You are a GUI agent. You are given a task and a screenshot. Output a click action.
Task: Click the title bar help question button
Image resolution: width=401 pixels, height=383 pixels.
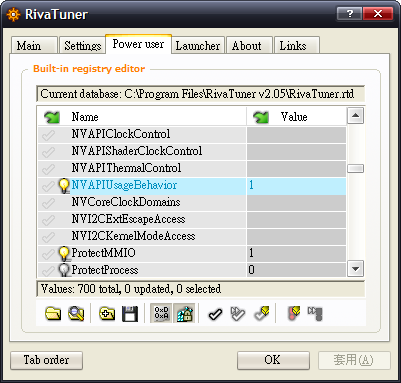pyautogui.click(x=350, y=14)
